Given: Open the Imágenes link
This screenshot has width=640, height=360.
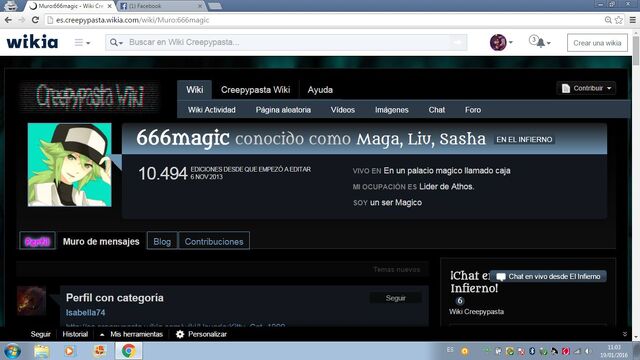Looking at the screenshot, I should click(x=391, y=110).
